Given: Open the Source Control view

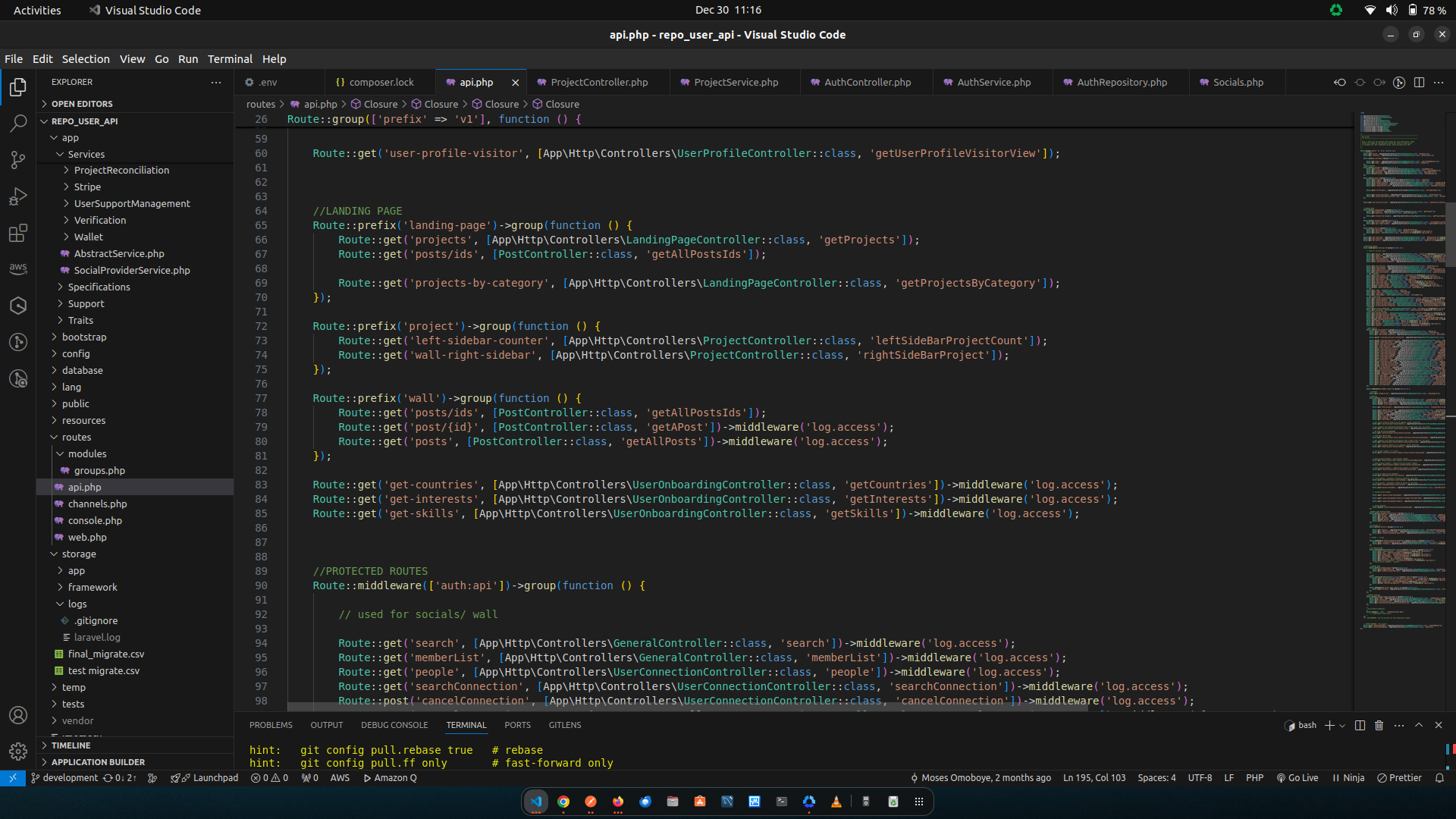Looking at the screenshot, I should [x=18, y=160].
